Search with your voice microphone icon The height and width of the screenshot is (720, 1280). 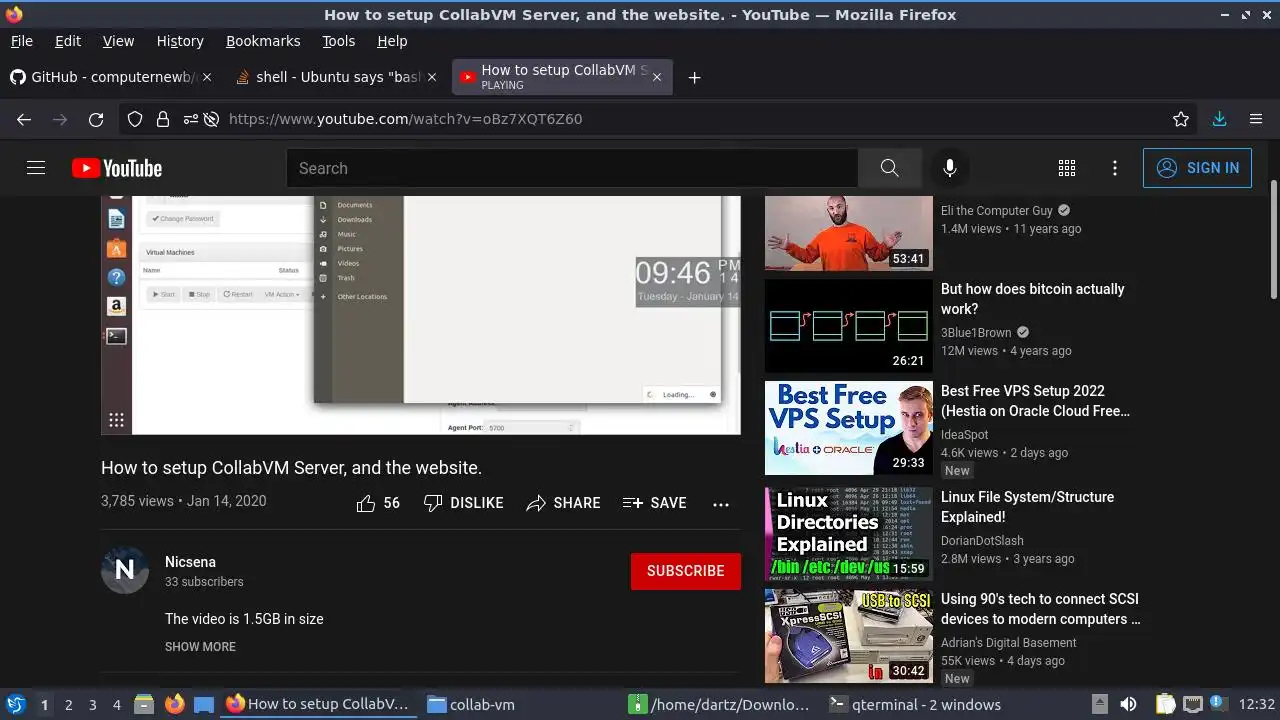coord(950,168)
